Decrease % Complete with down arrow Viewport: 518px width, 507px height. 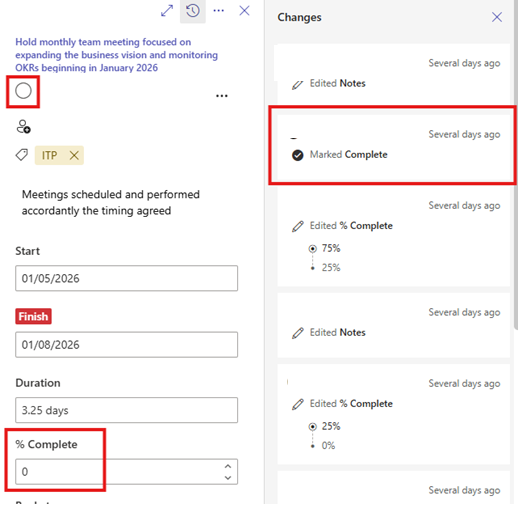228,477
